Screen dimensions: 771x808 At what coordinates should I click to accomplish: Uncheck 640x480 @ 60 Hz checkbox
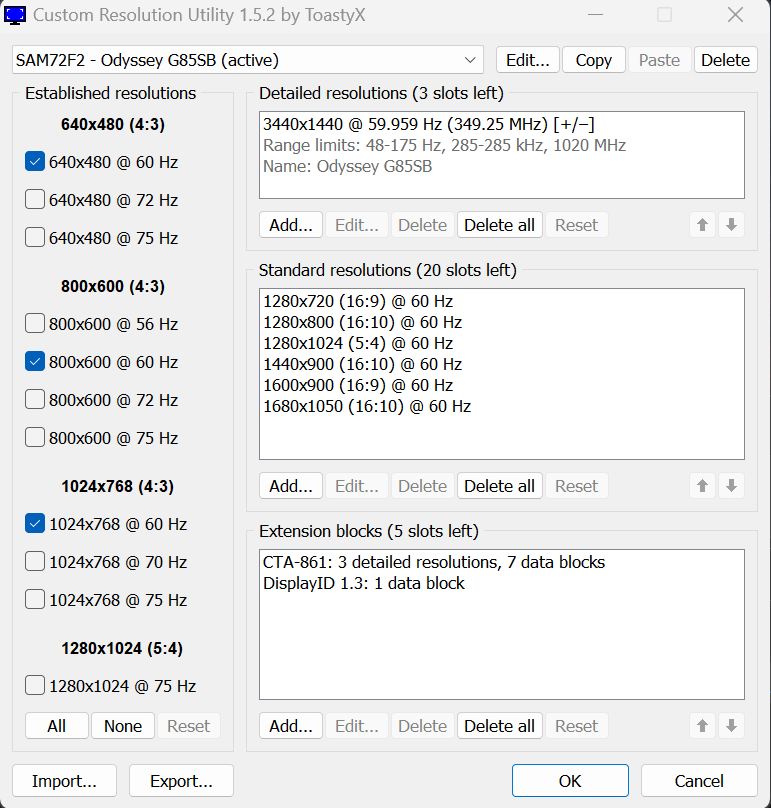(x=35, y=162)
